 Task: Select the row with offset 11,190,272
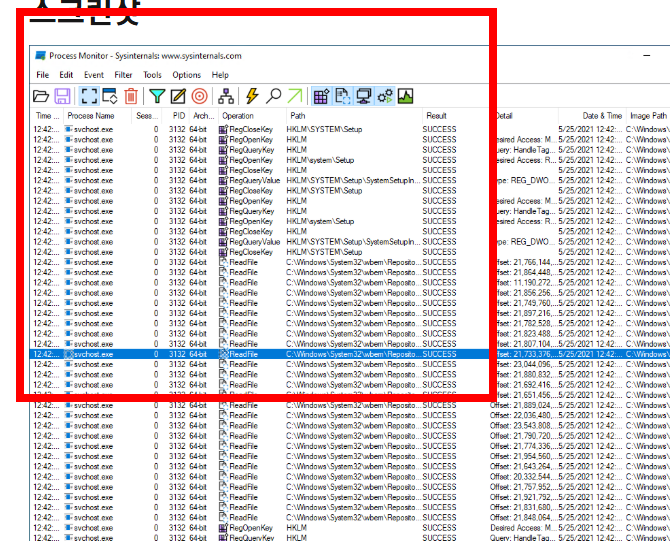click(351, 283)
